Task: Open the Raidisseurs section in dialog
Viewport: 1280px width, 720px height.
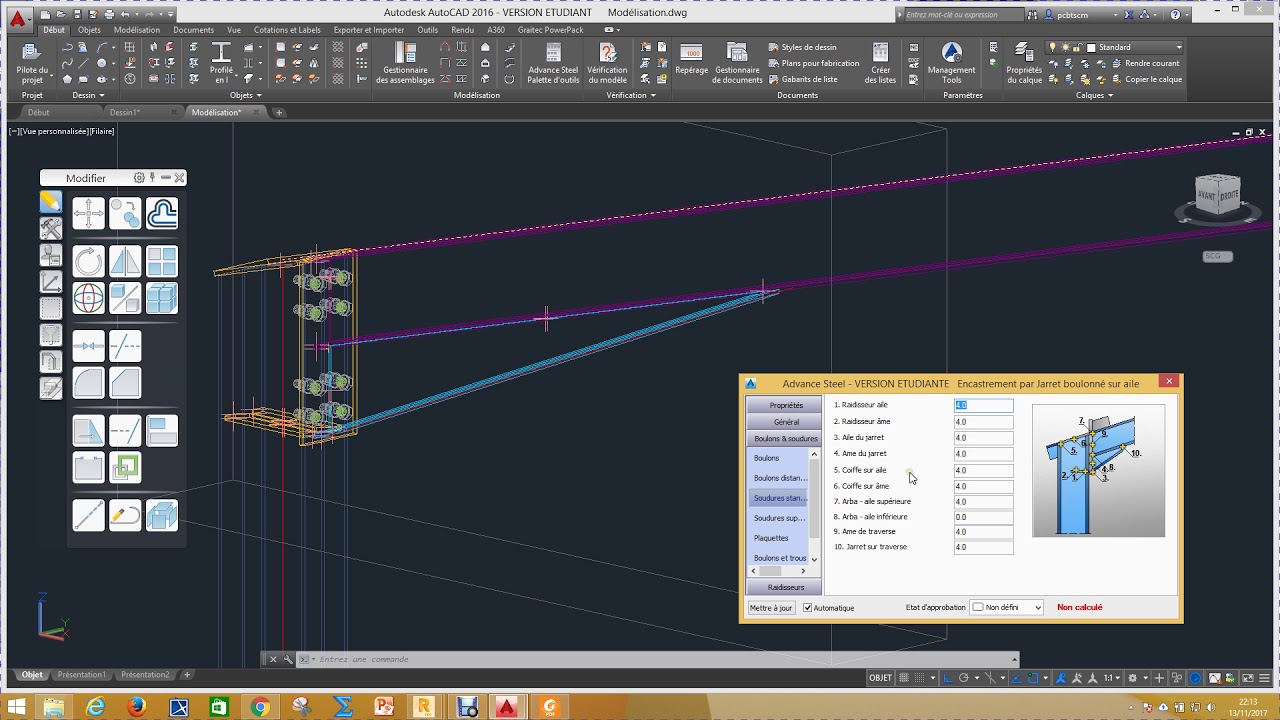Action: (784, 587)
